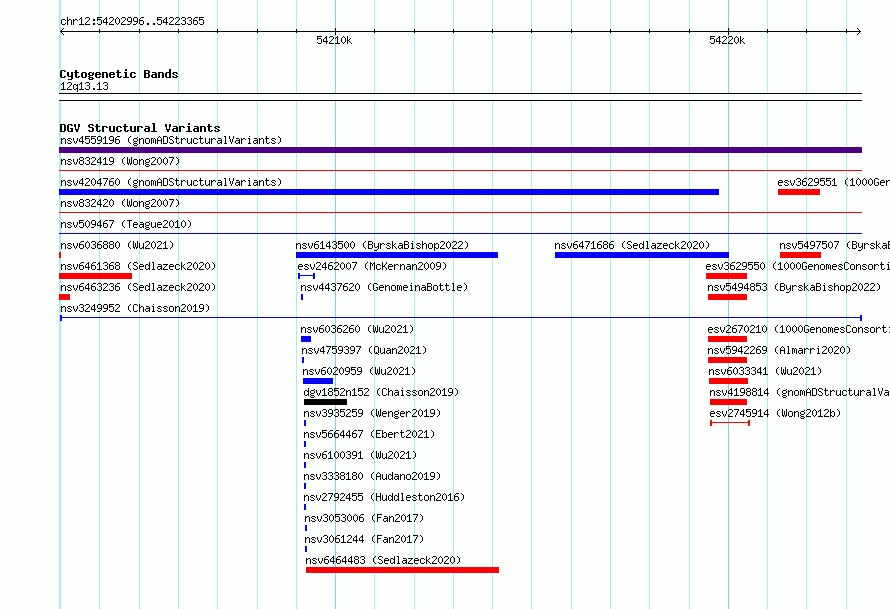
Task: Click the nsv2792455 (Huddleston2016) label
Action: pos(384,497)
